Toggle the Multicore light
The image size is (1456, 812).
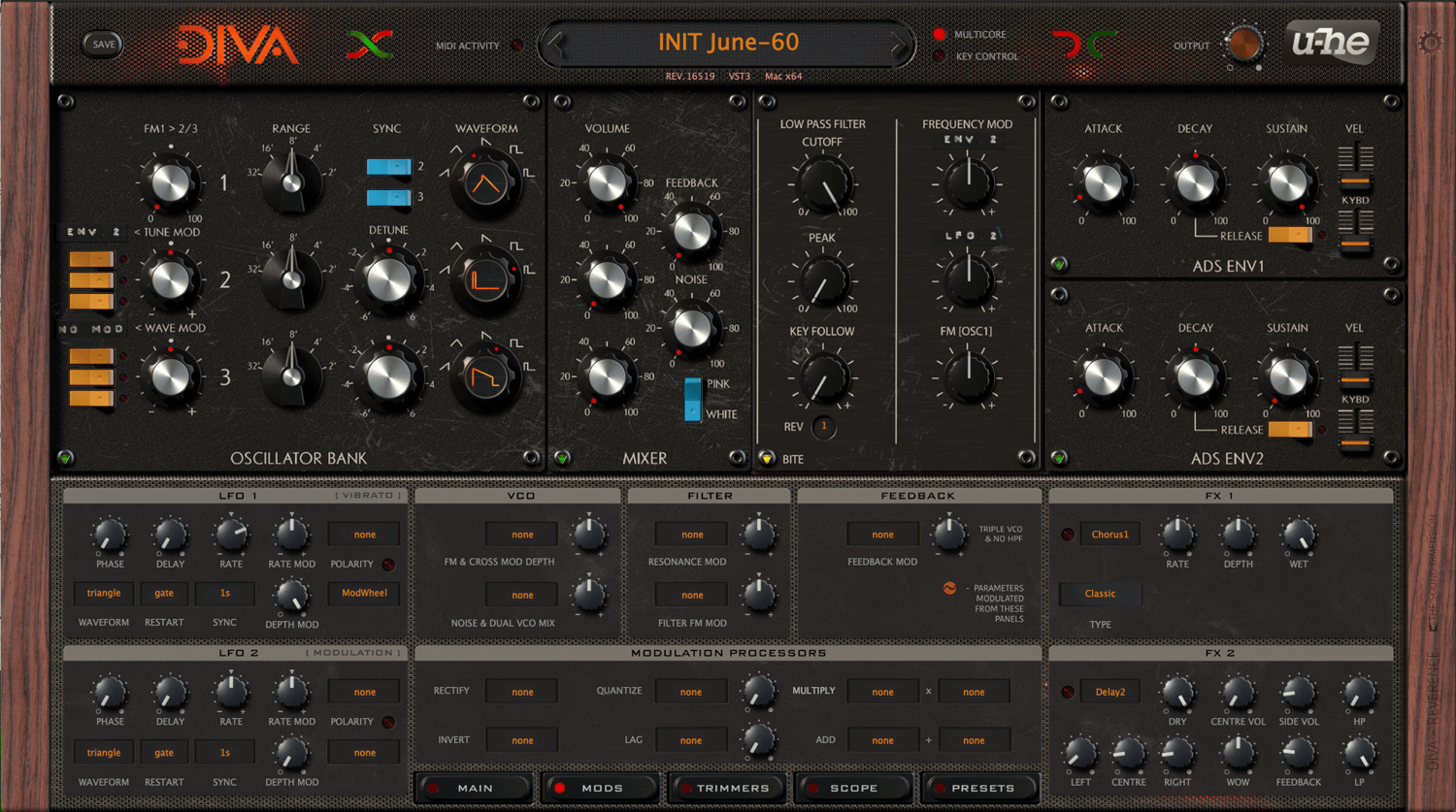[x=939, y=35]
